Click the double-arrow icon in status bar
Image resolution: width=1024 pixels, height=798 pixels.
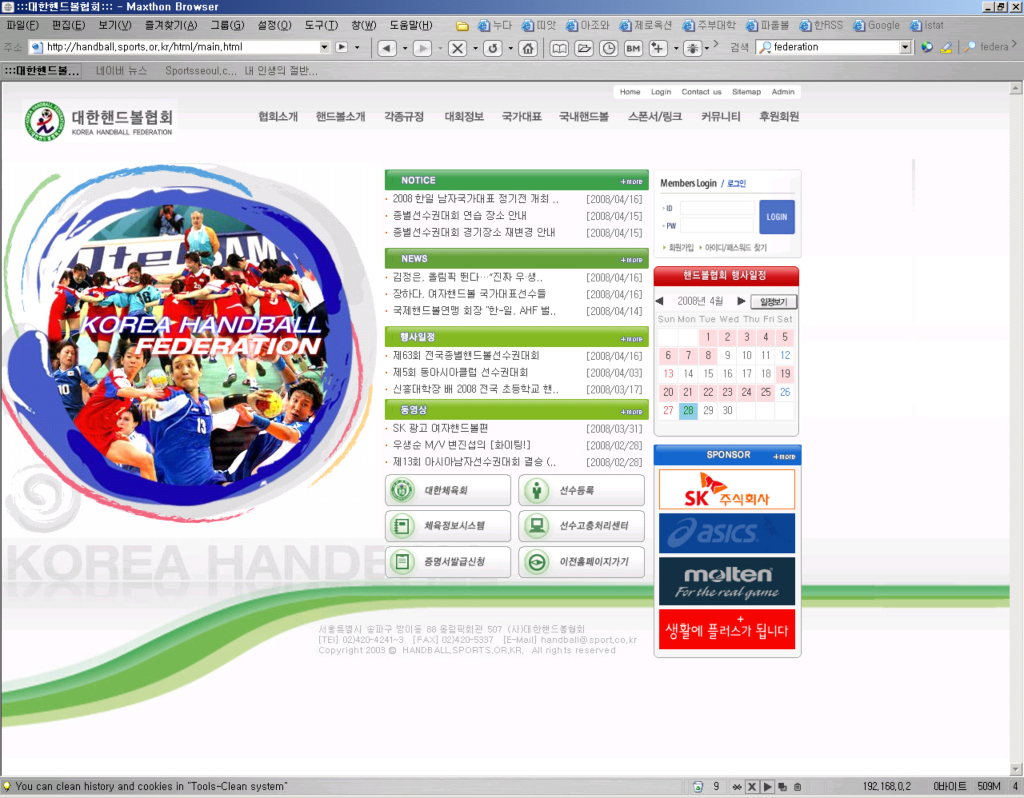[737, 786]
